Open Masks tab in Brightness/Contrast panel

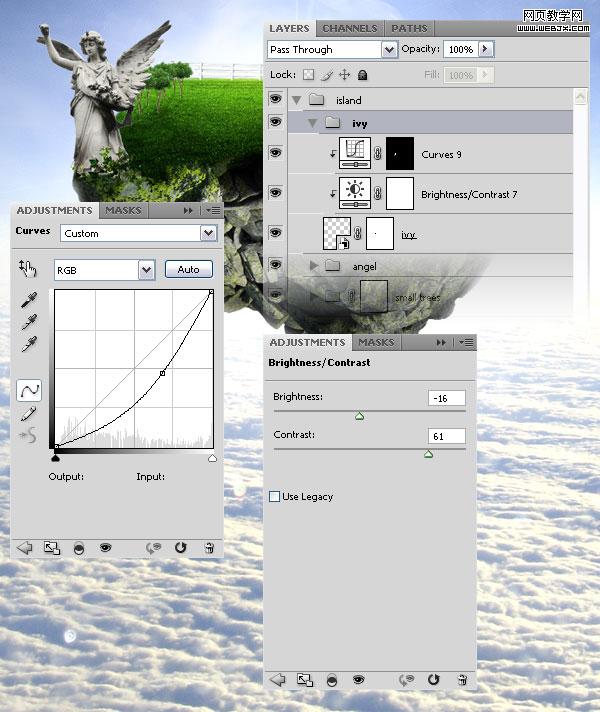pyautogui.click(x=376, y=342)
